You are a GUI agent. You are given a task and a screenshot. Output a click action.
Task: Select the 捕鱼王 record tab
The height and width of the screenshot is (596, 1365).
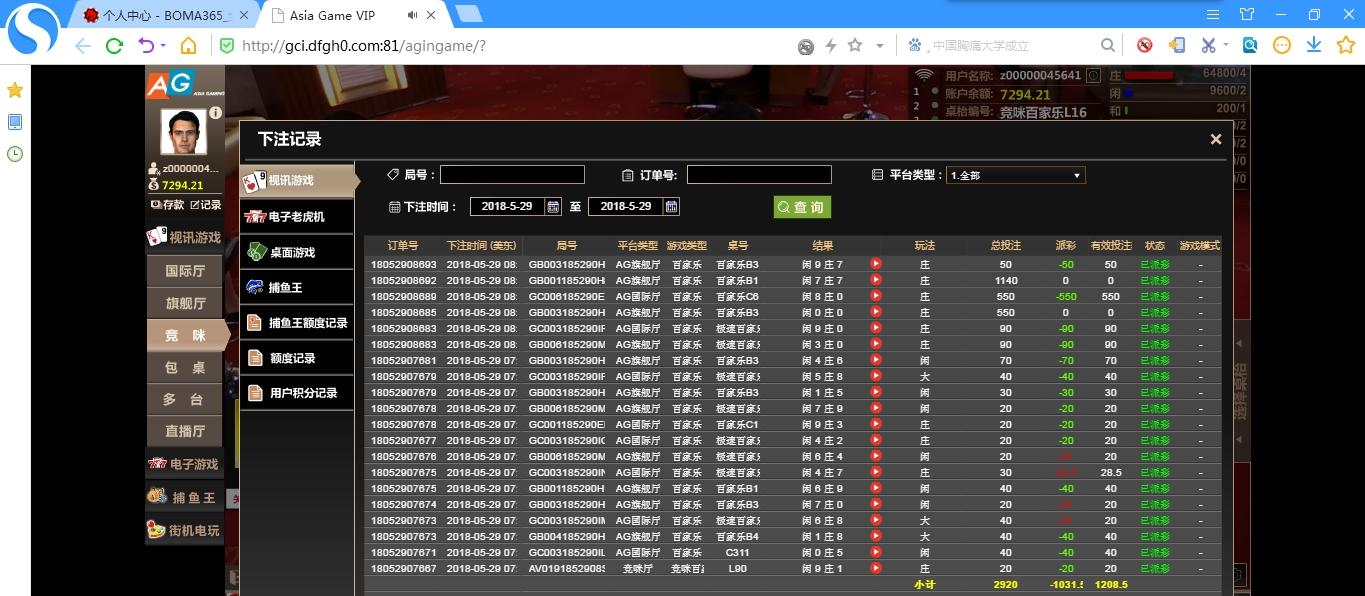point(297,287)
